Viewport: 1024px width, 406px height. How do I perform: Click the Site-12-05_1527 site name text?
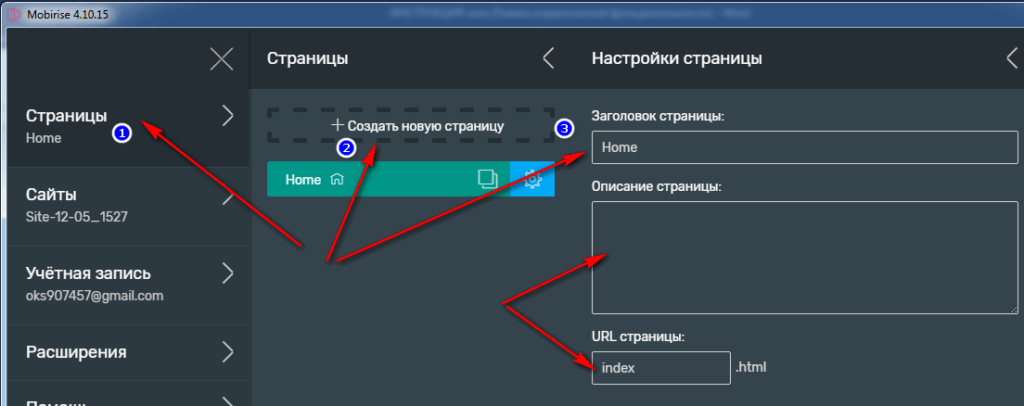(77, 217)
